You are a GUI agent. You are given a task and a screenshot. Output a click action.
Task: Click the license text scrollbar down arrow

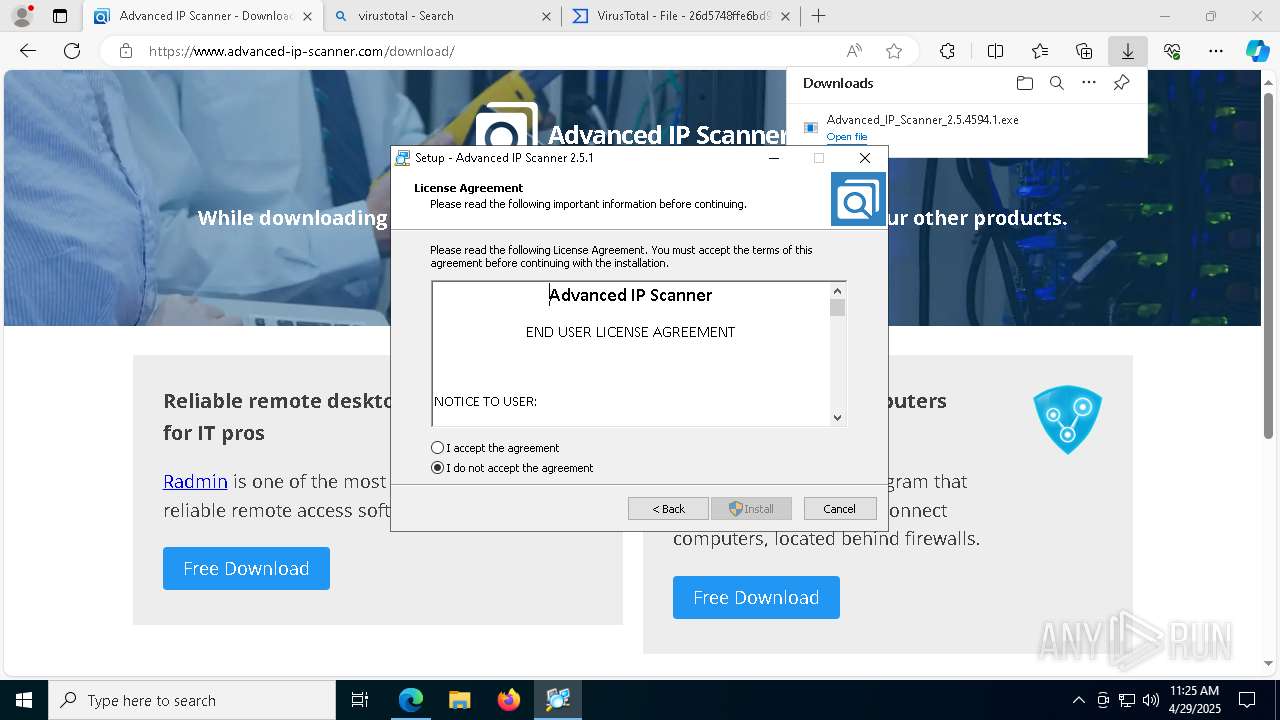tap(837, 418)
